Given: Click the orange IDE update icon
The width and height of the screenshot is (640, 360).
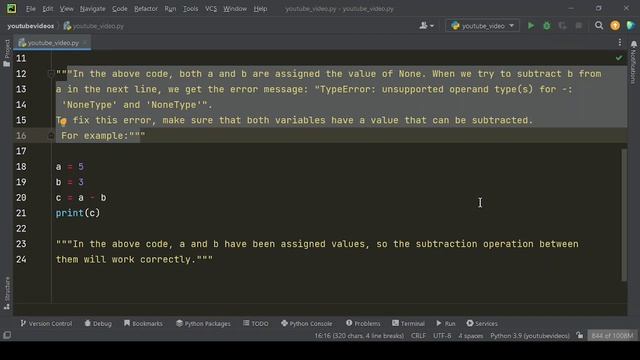Looking at the screenshot, I should pos(615,26).
